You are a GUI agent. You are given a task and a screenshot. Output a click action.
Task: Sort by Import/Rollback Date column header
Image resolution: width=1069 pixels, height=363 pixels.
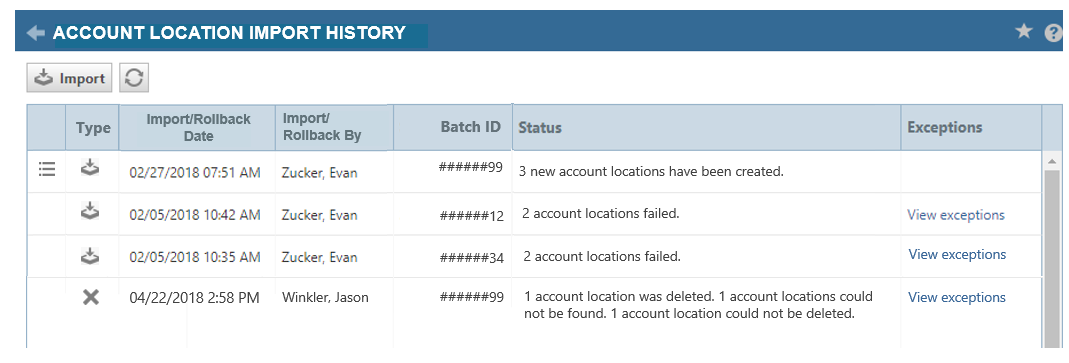(x=198, y=128)
